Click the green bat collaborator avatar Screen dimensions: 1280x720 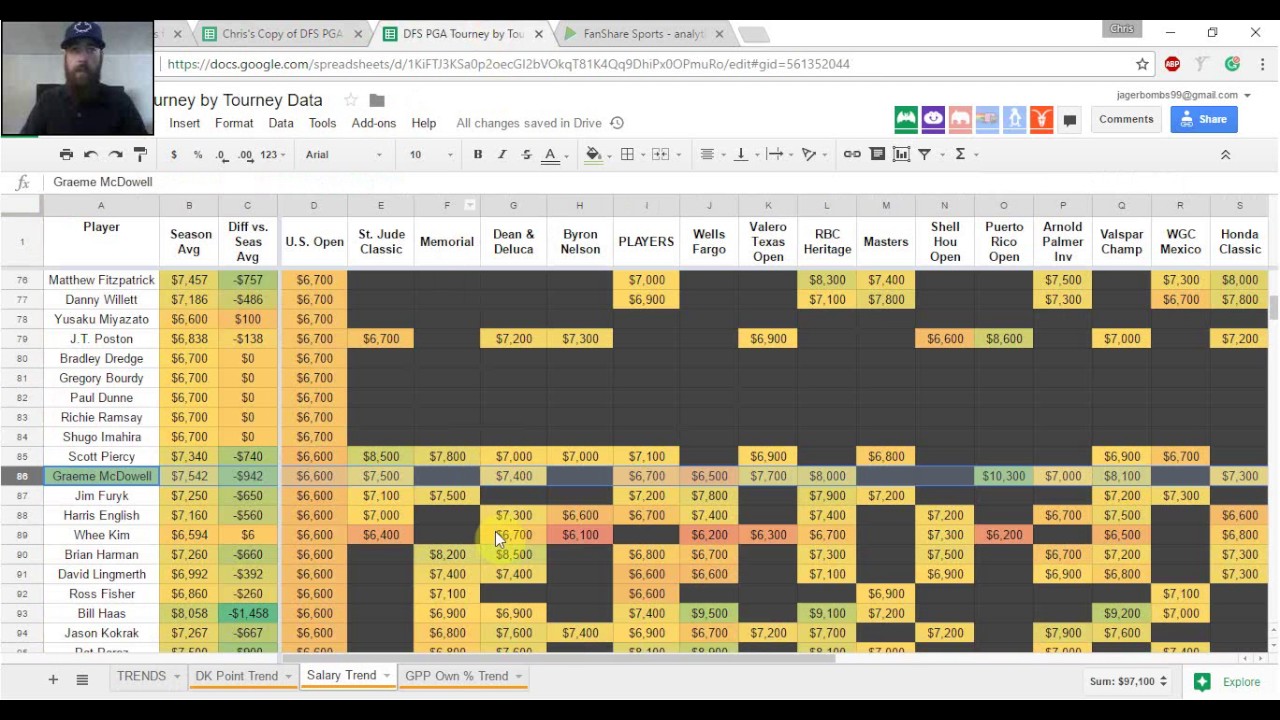click(x=906, y=119)
